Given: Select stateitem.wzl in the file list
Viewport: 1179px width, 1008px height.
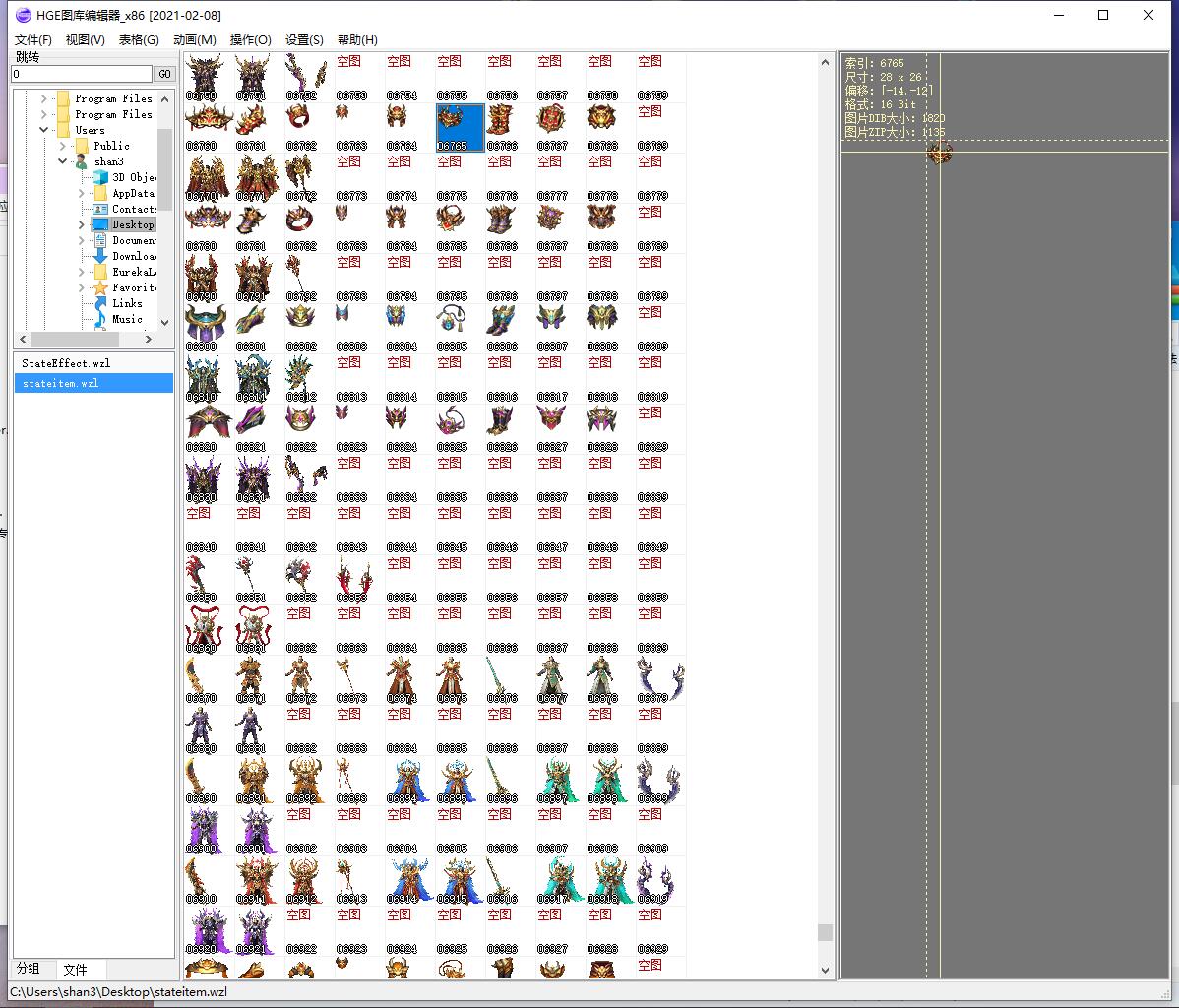Looking at the screenshot, I should click(x=94, y=384).
